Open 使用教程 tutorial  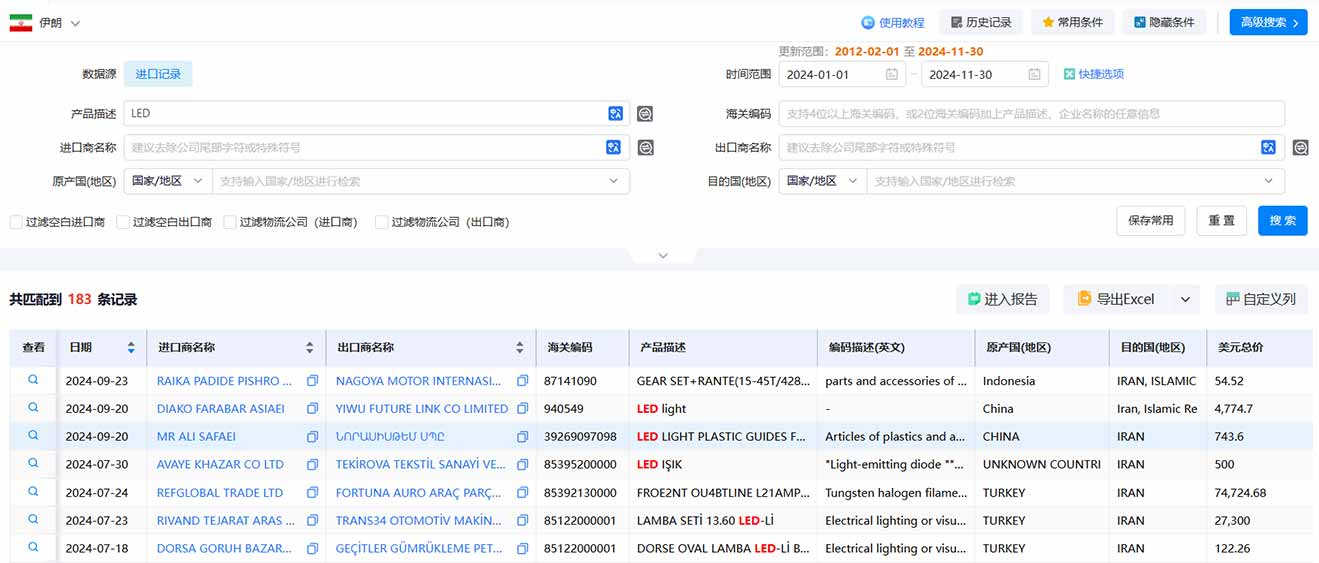[893, 22]
